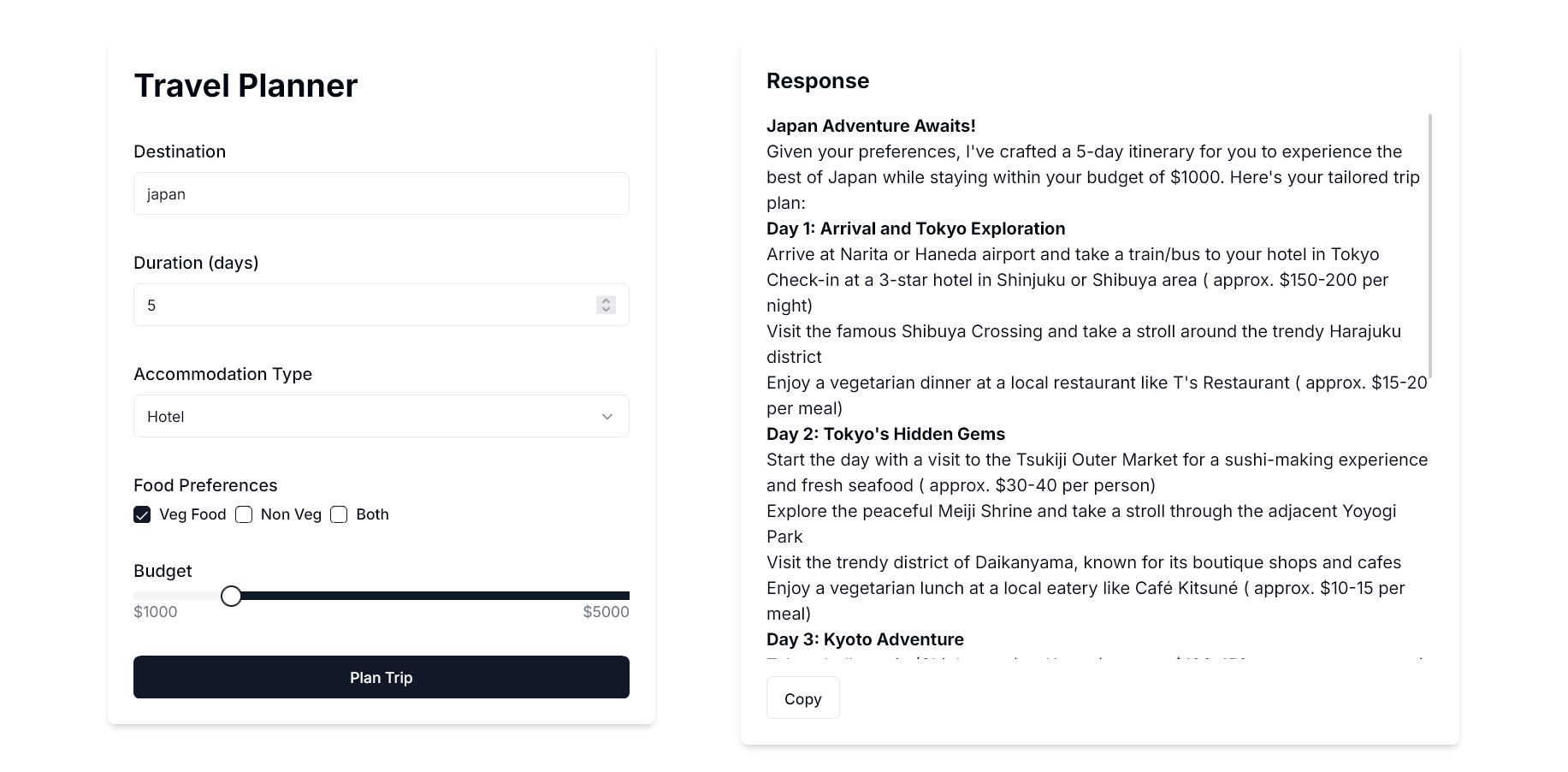This screenshot has width=1568, height=772.
Task: Click the chevron icon in Accommodation Type
Action: [606, 417]
